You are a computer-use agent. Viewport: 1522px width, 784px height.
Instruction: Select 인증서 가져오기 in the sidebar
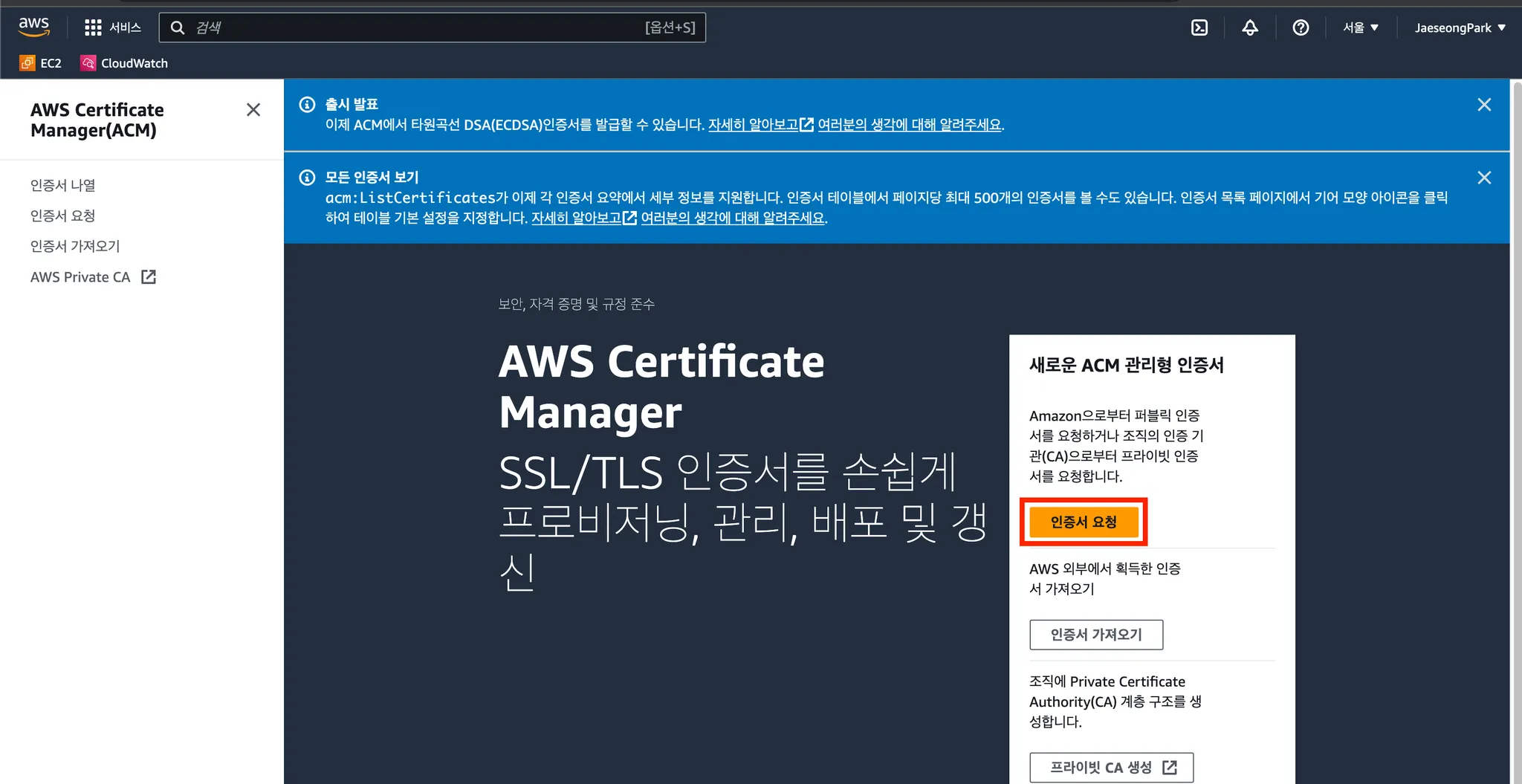point(75,246)
